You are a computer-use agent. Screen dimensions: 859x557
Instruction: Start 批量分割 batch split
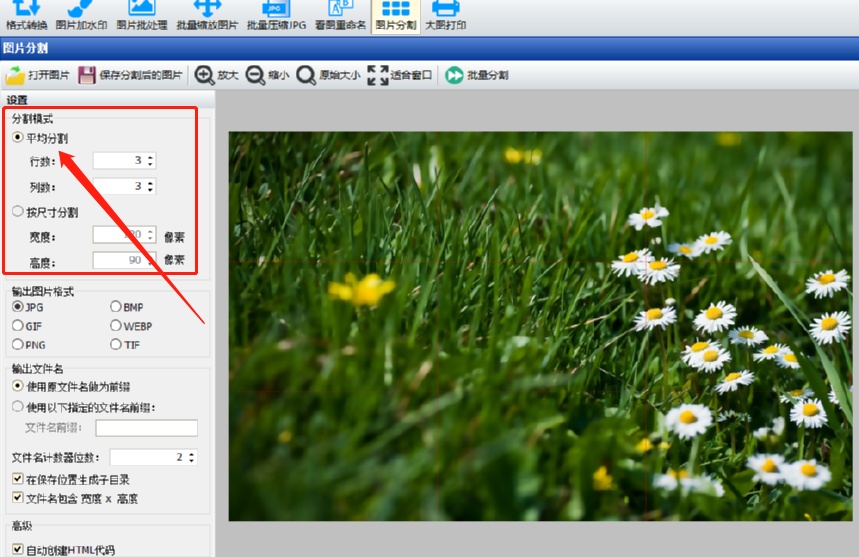[477, 75]
